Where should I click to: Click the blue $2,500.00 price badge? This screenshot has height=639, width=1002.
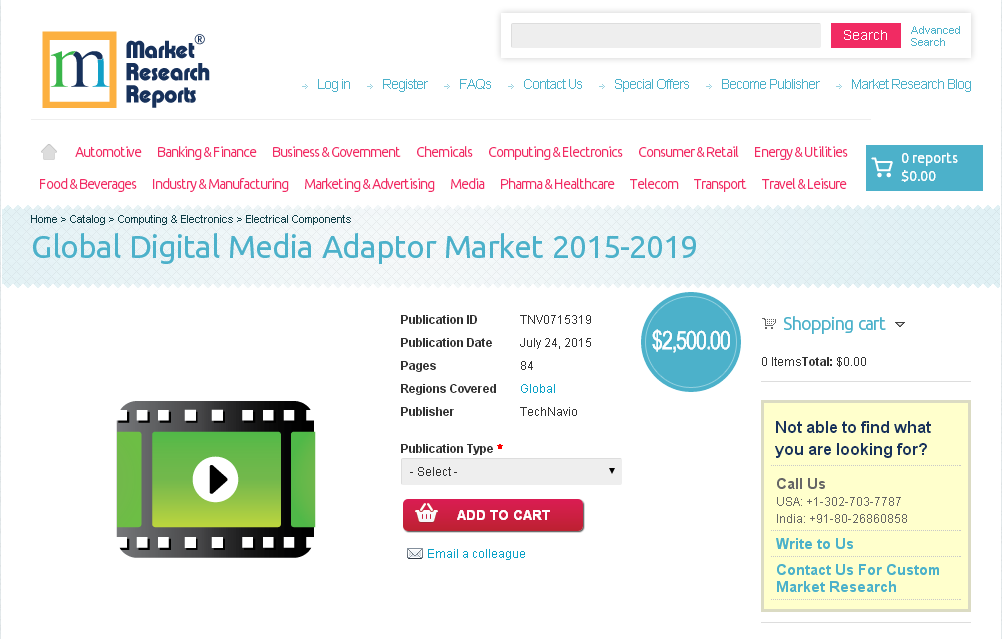[x=690, y=341]
